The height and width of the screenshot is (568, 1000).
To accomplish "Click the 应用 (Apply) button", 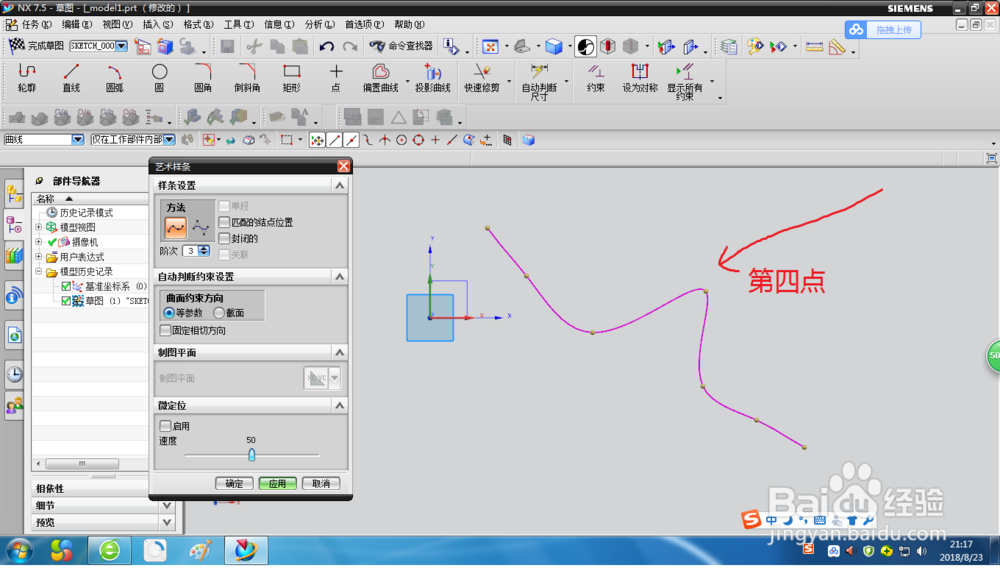I will pos(277,484).
